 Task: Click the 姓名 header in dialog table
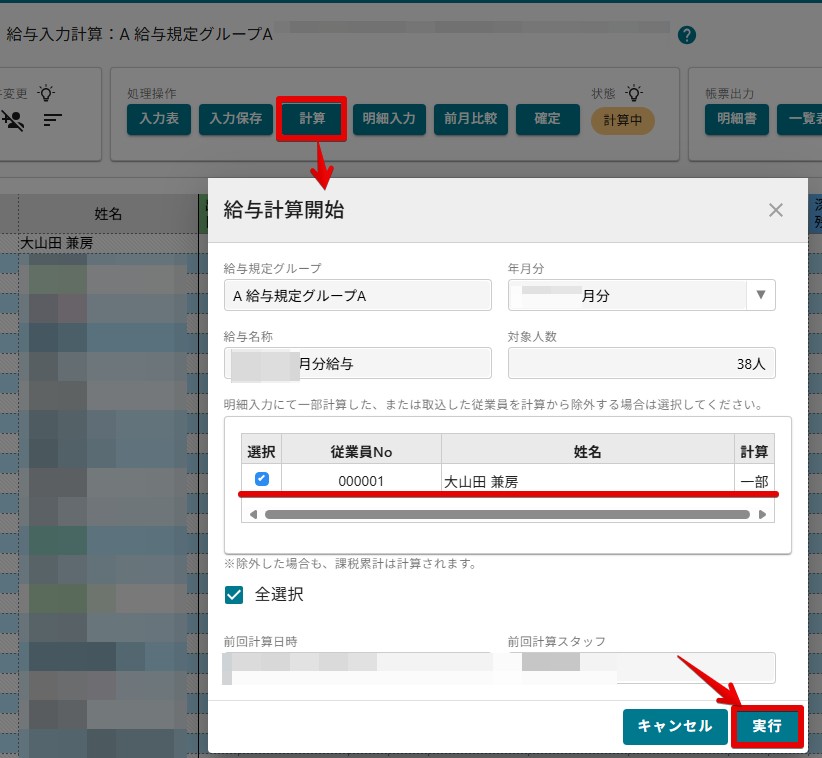click(588, 451)
